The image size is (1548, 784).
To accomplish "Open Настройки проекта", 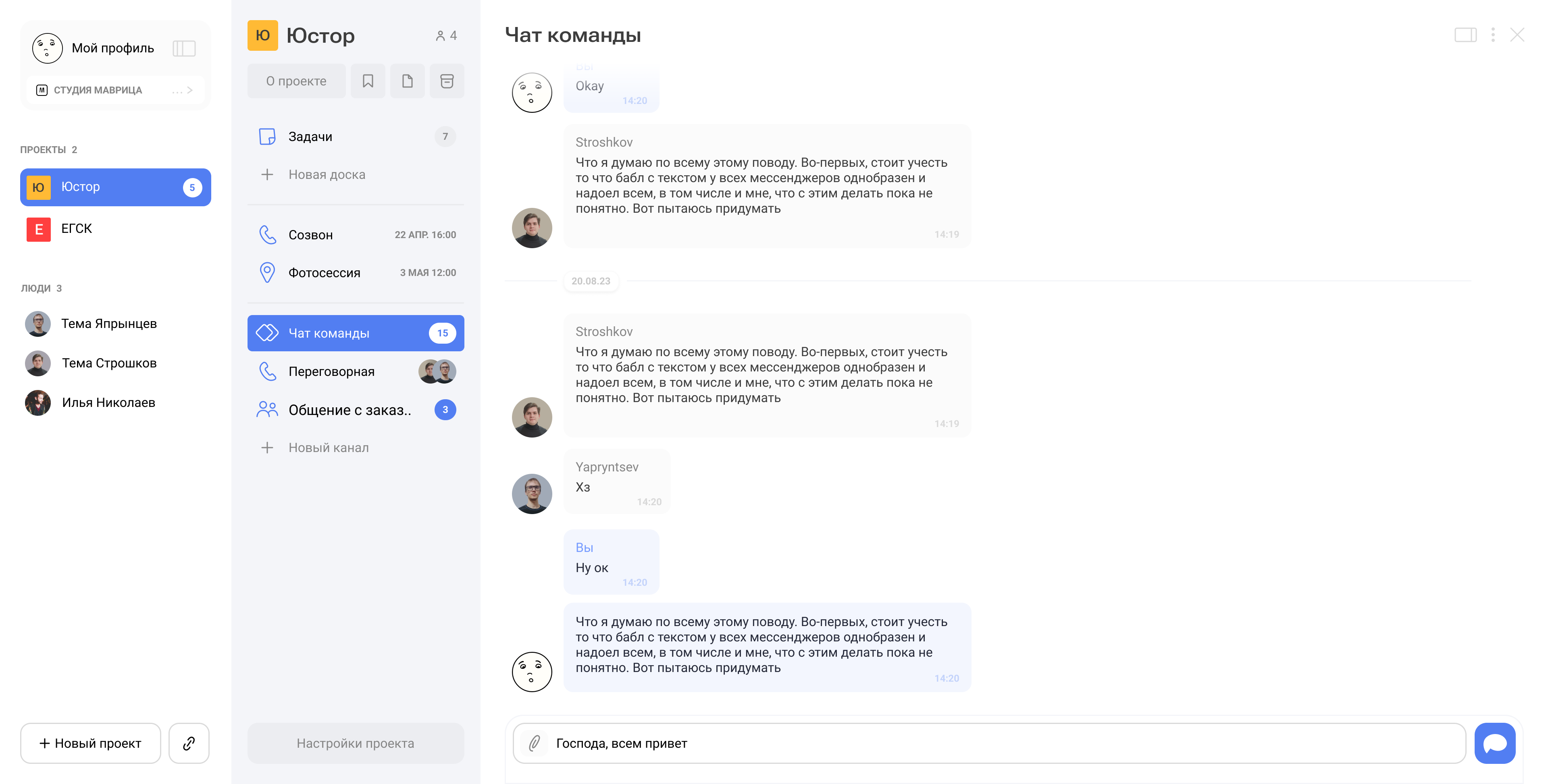I will (355, 743).
